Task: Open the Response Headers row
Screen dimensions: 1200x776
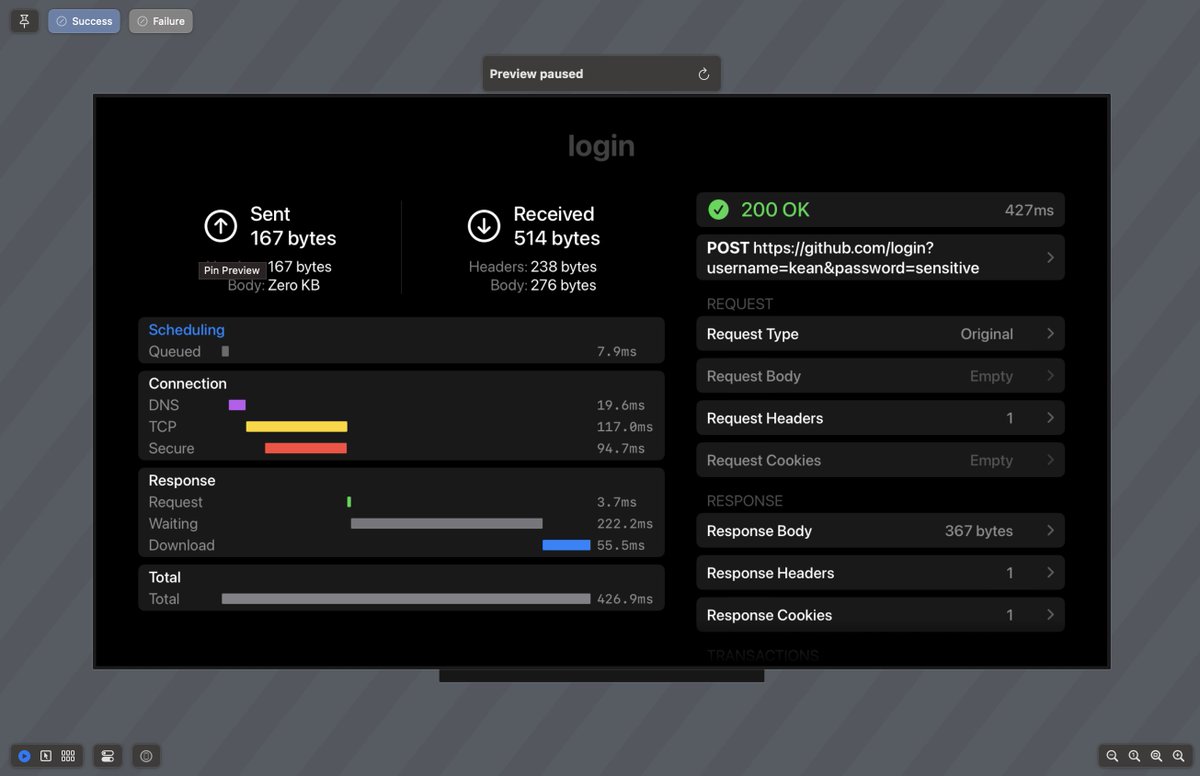Action: point(880,573)
